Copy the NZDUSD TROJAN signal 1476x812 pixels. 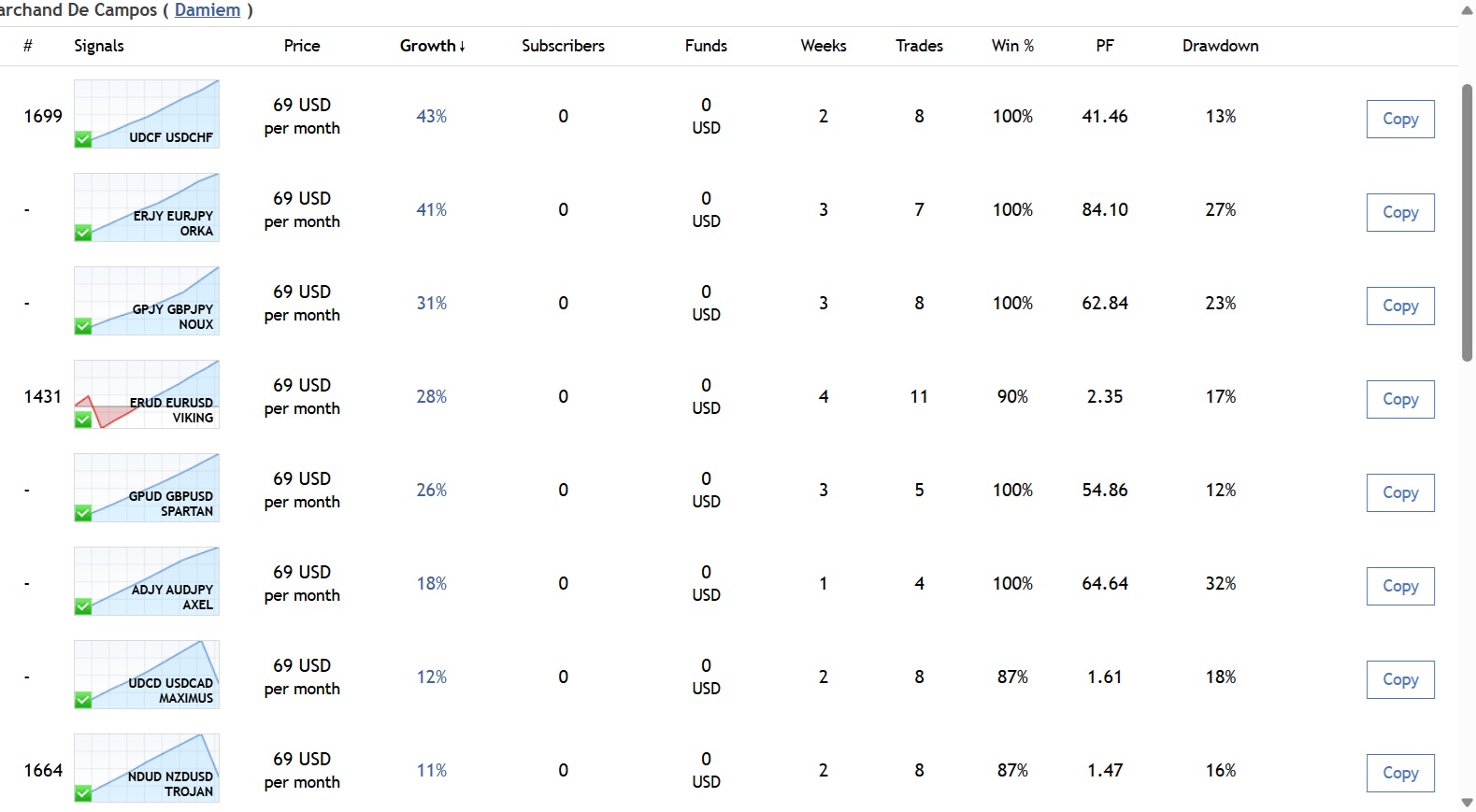click(x=1399, y=773)
